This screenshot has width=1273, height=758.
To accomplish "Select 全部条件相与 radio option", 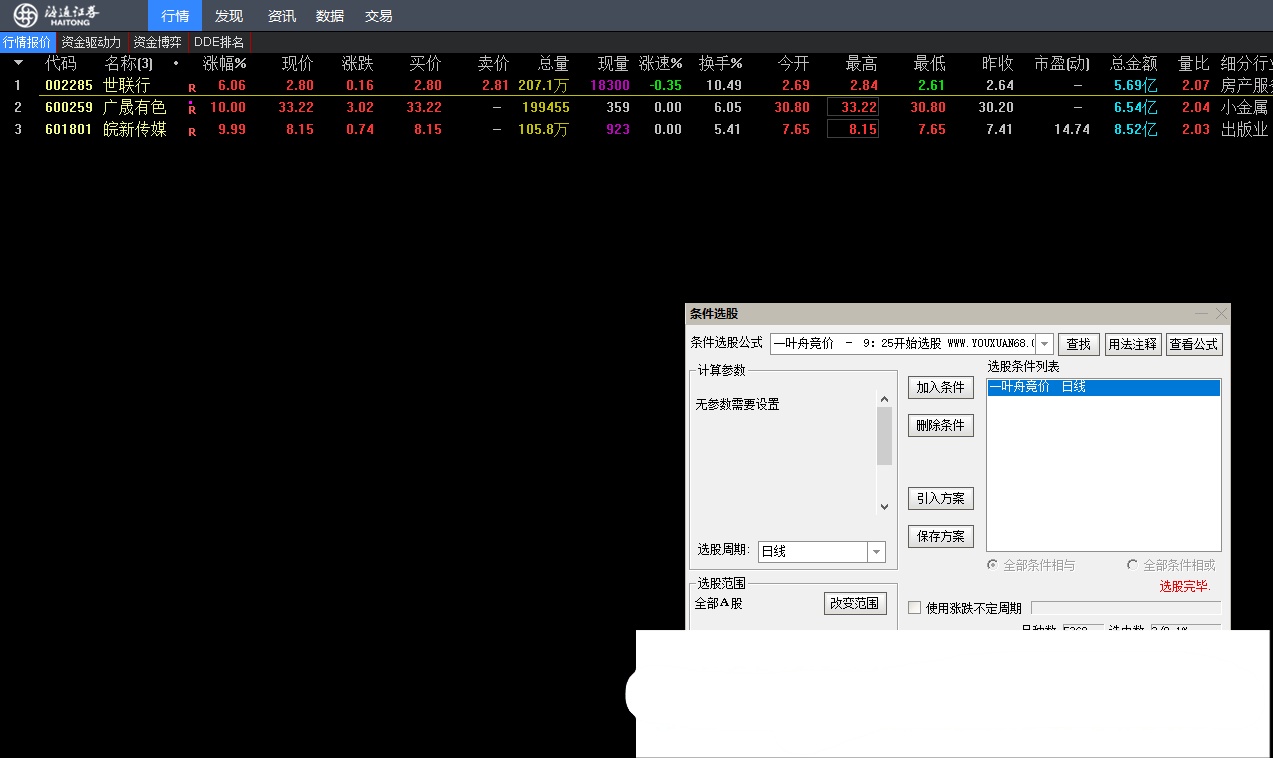I will click(992, 565).
